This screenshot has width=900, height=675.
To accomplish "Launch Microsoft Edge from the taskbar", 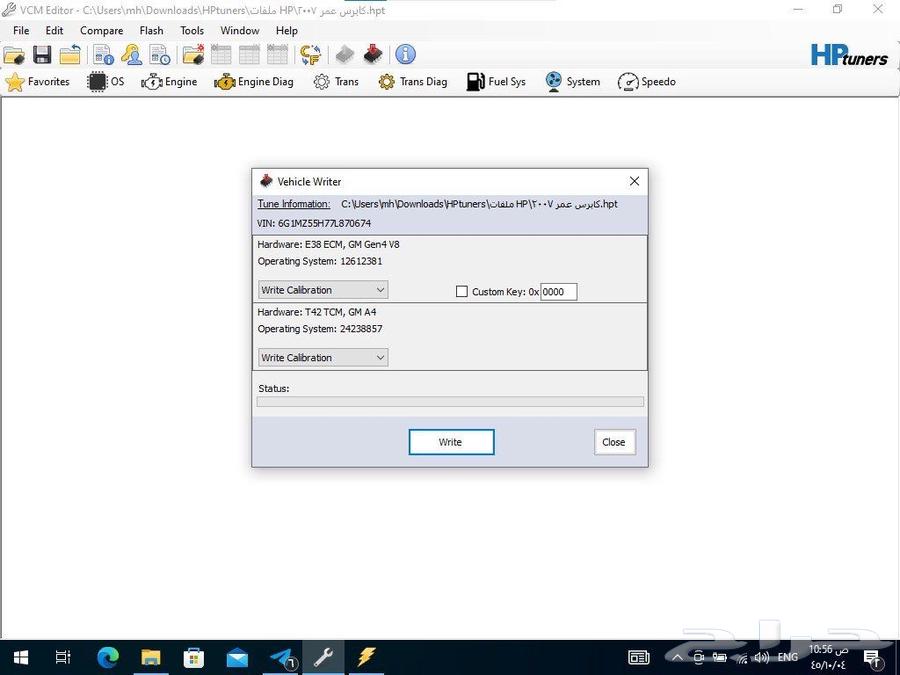I will point(108,657).
